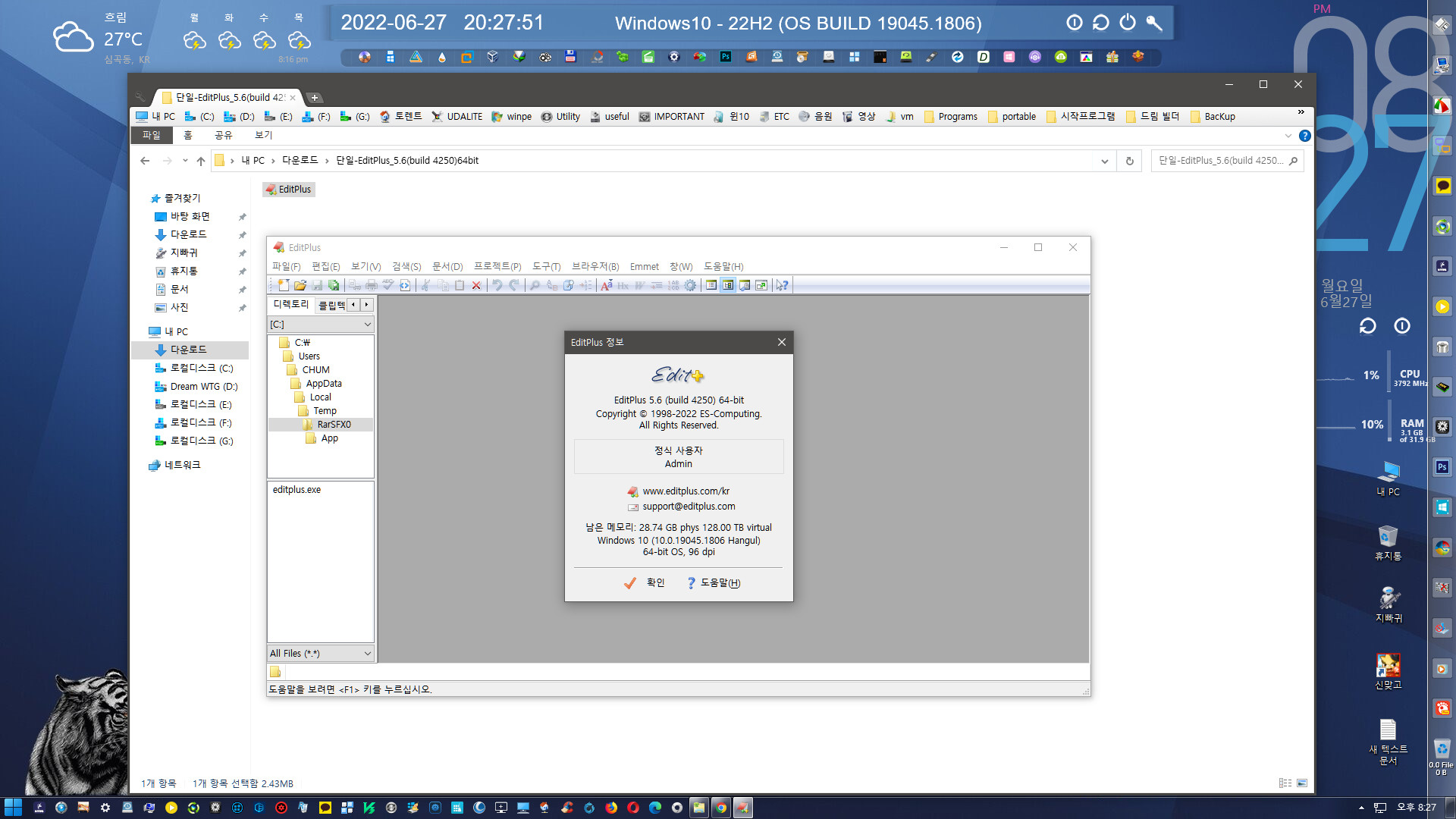
Task: Open the 도구(T) menu
Action: (x=547, y=267)
